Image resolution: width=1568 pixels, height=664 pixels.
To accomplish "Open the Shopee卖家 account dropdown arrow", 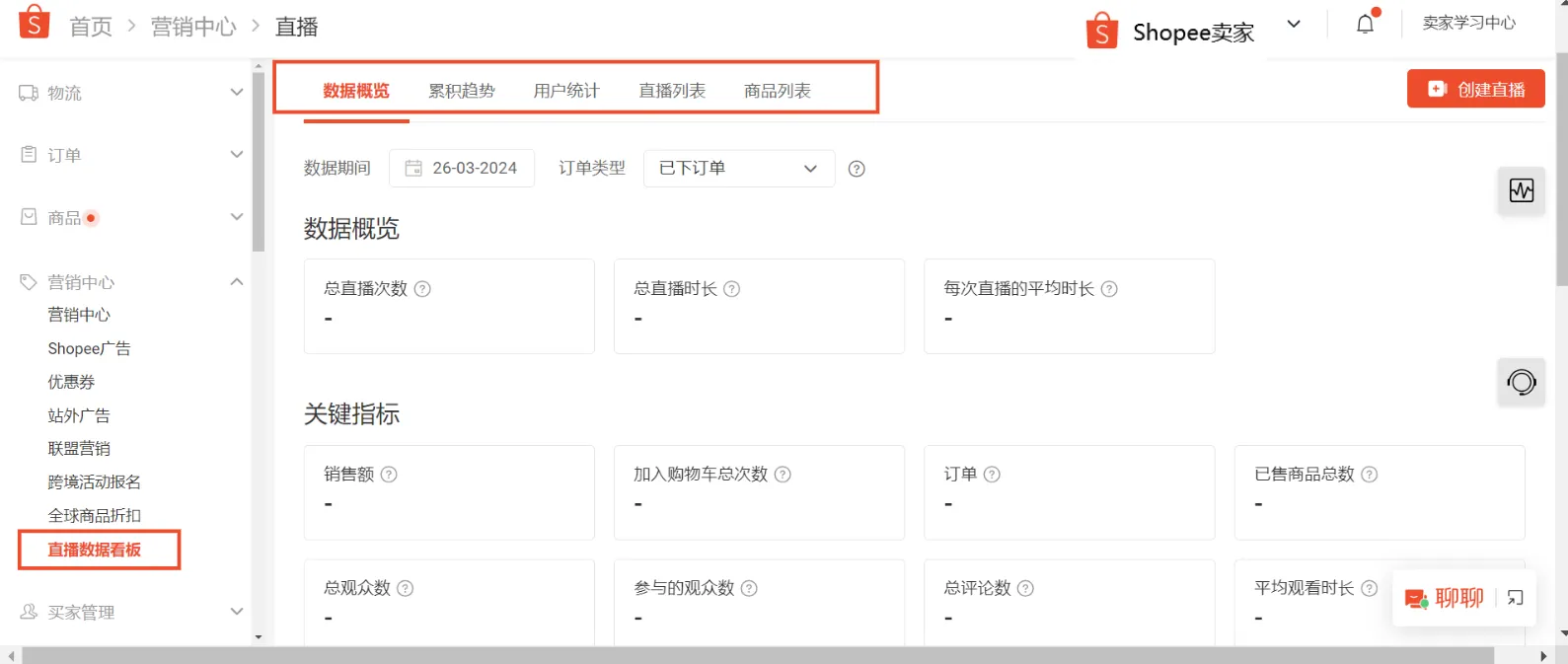I will pyautogui.click(x=1294, y=24).
